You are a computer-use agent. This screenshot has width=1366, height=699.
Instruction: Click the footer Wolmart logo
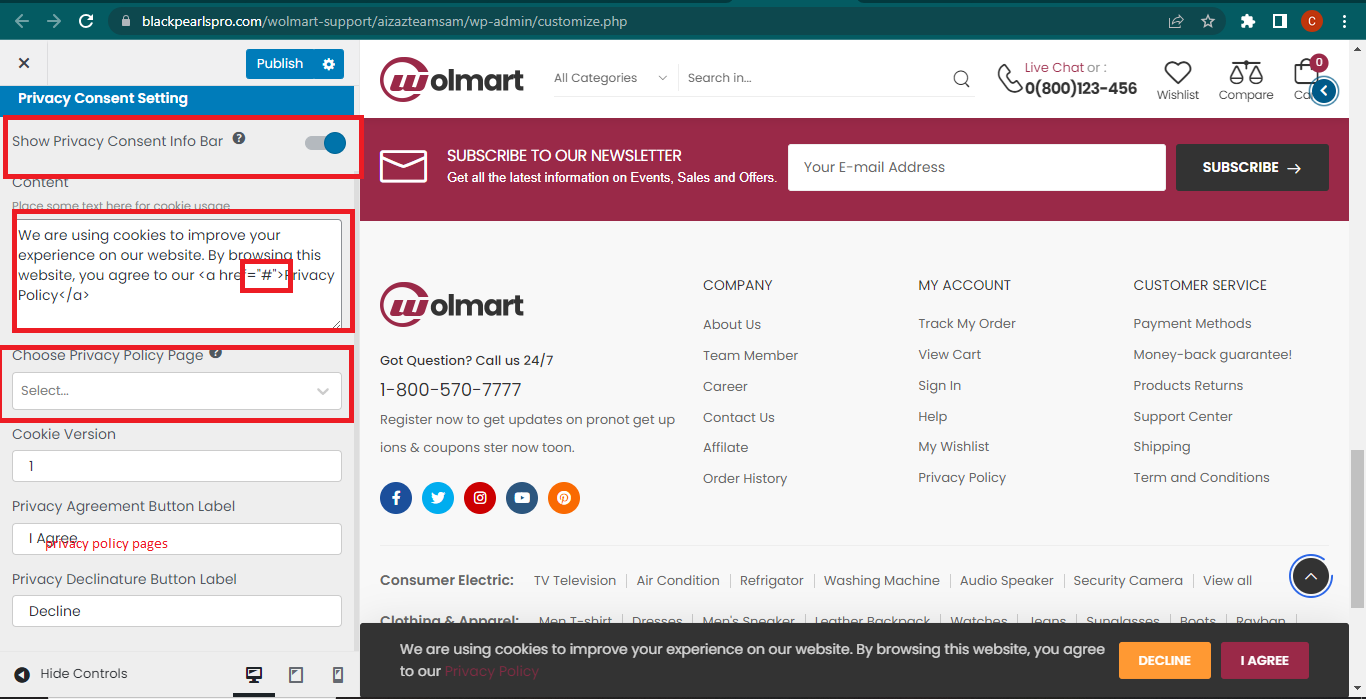coord(452,305)
